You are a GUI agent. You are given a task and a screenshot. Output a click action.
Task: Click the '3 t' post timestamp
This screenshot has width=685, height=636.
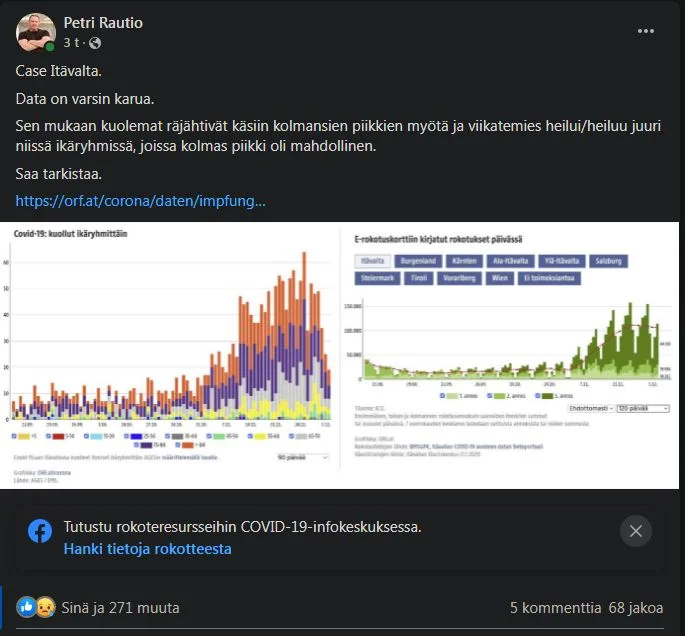click(71, 43)
